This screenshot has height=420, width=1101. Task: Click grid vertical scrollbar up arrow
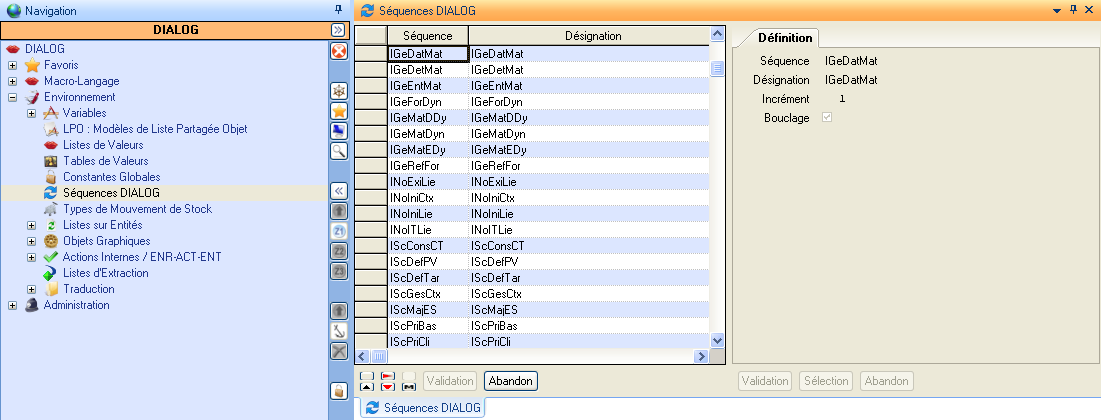pos(717,34)
